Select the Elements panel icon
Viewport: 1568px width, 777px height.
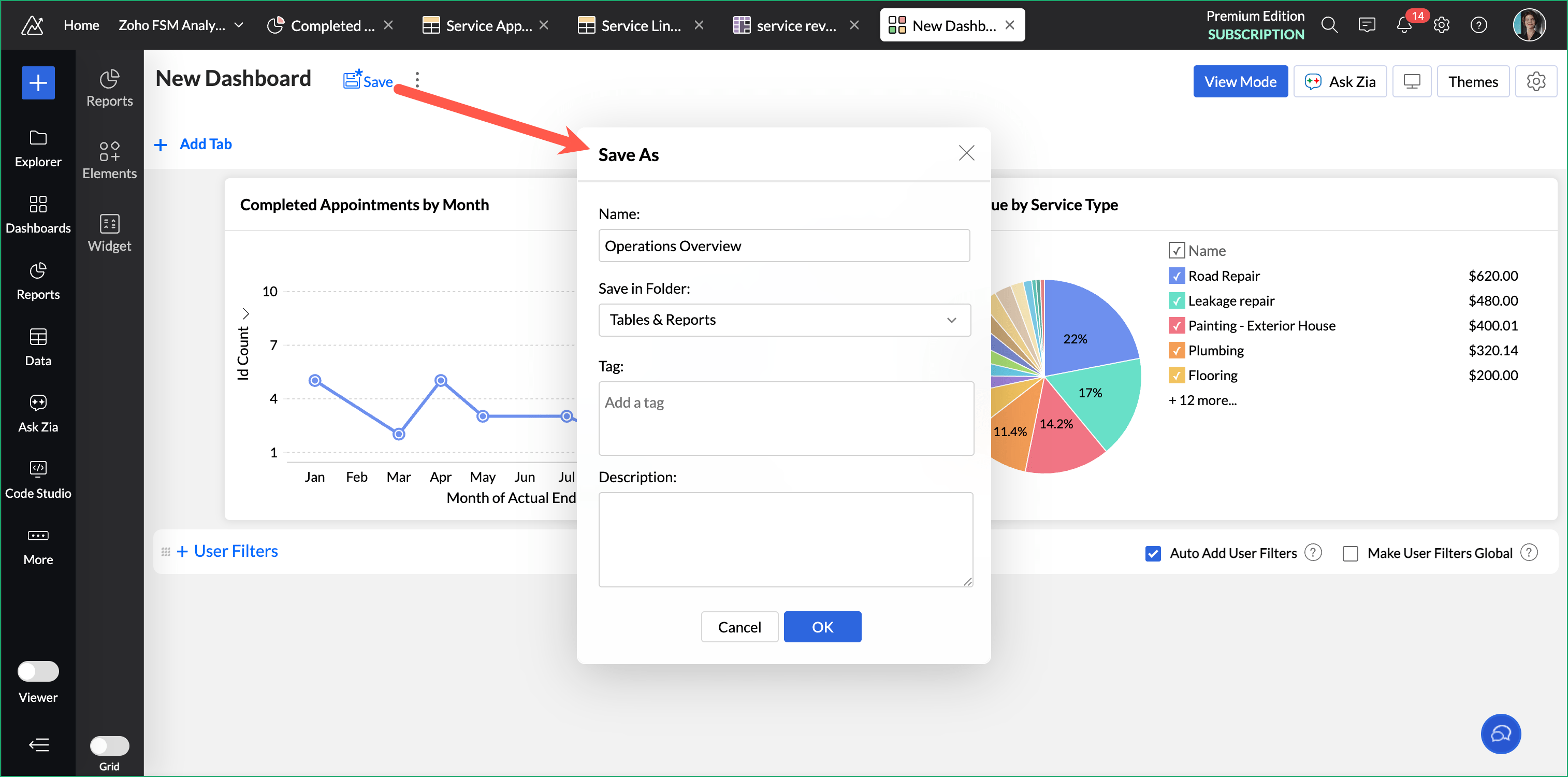pos(109,160)
